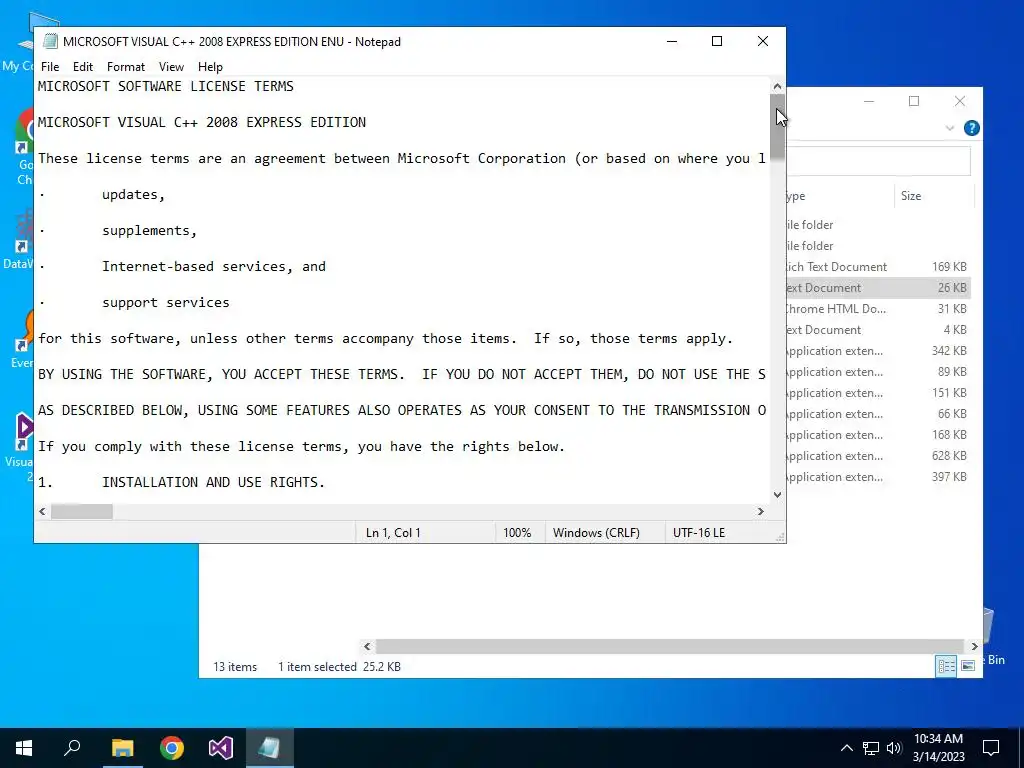Click Explorer horizontal scroll left arrow
Viewport: 1024px width, 768px height.
(x=367, y=647)
